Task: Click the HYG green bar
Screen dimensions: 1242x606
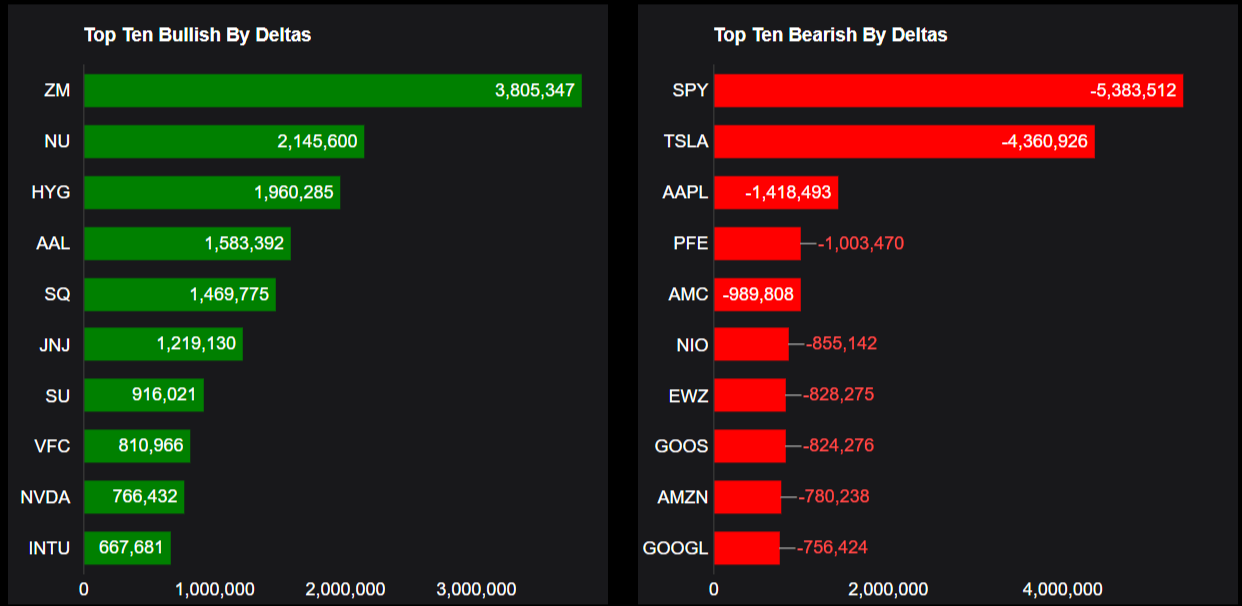Action: click(212, 192)
